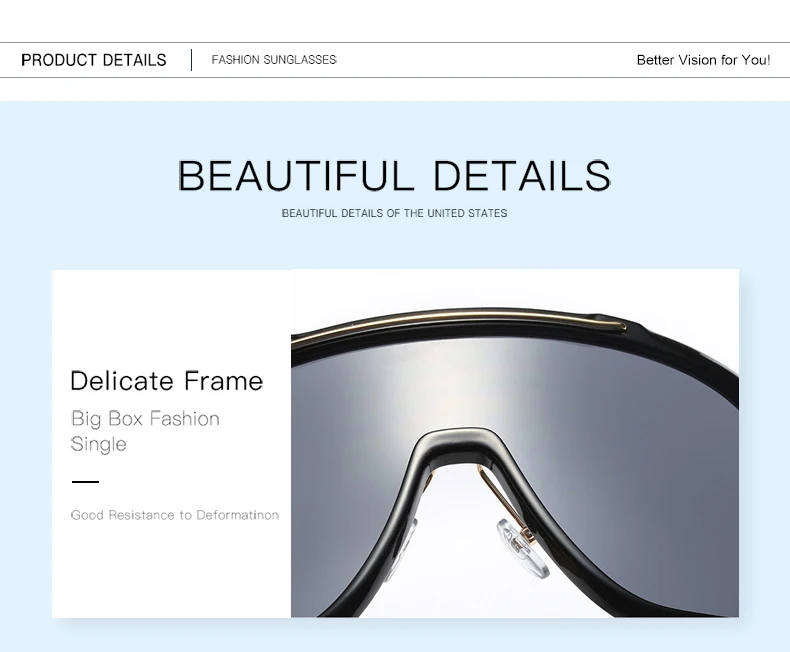Viewport: 790px width, 652px height.
Task: Click the gold nose pad arm
Action: tap(505, 499)
